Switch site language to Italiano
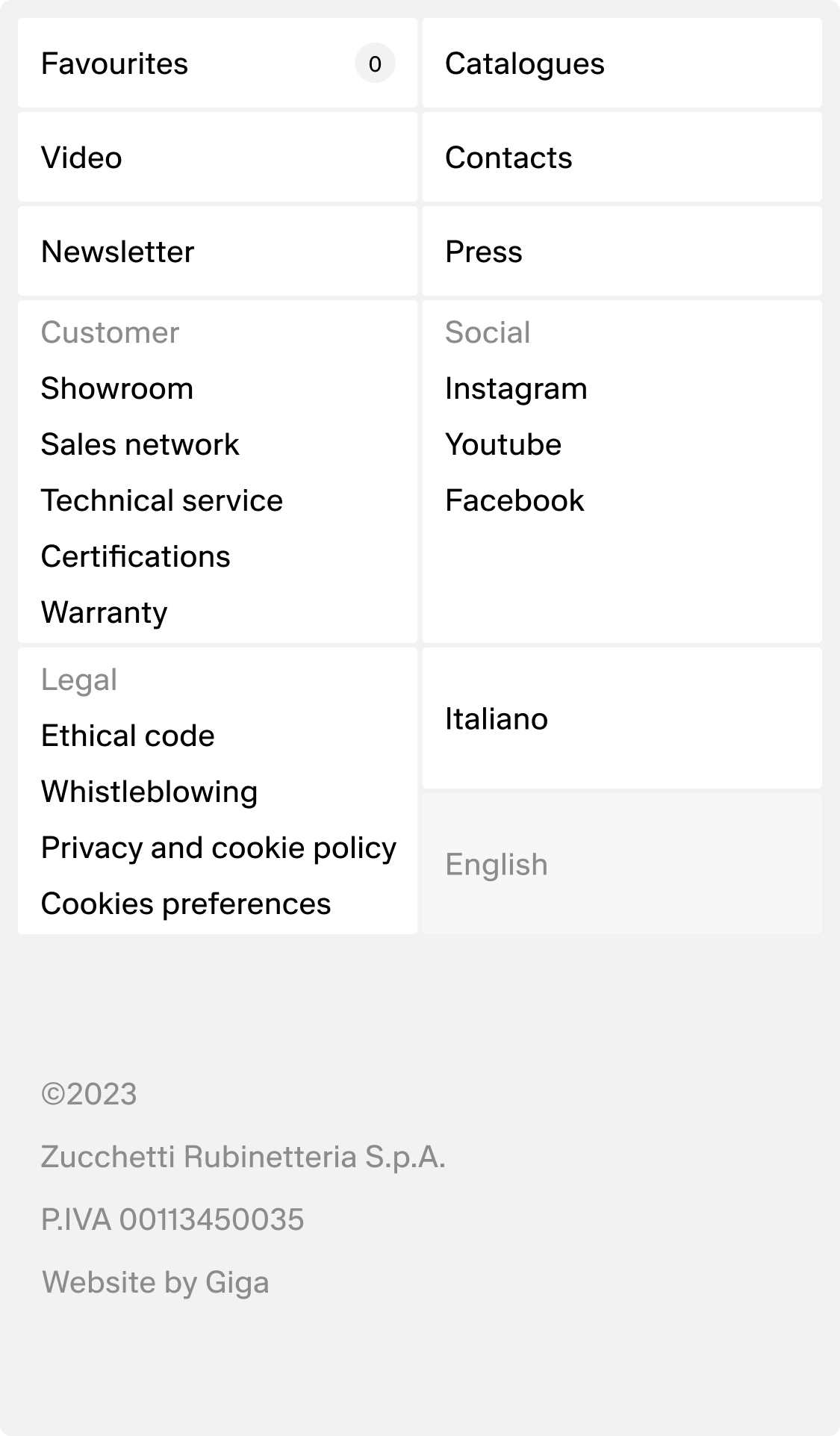840x1436 pixels. coord(497,719)
